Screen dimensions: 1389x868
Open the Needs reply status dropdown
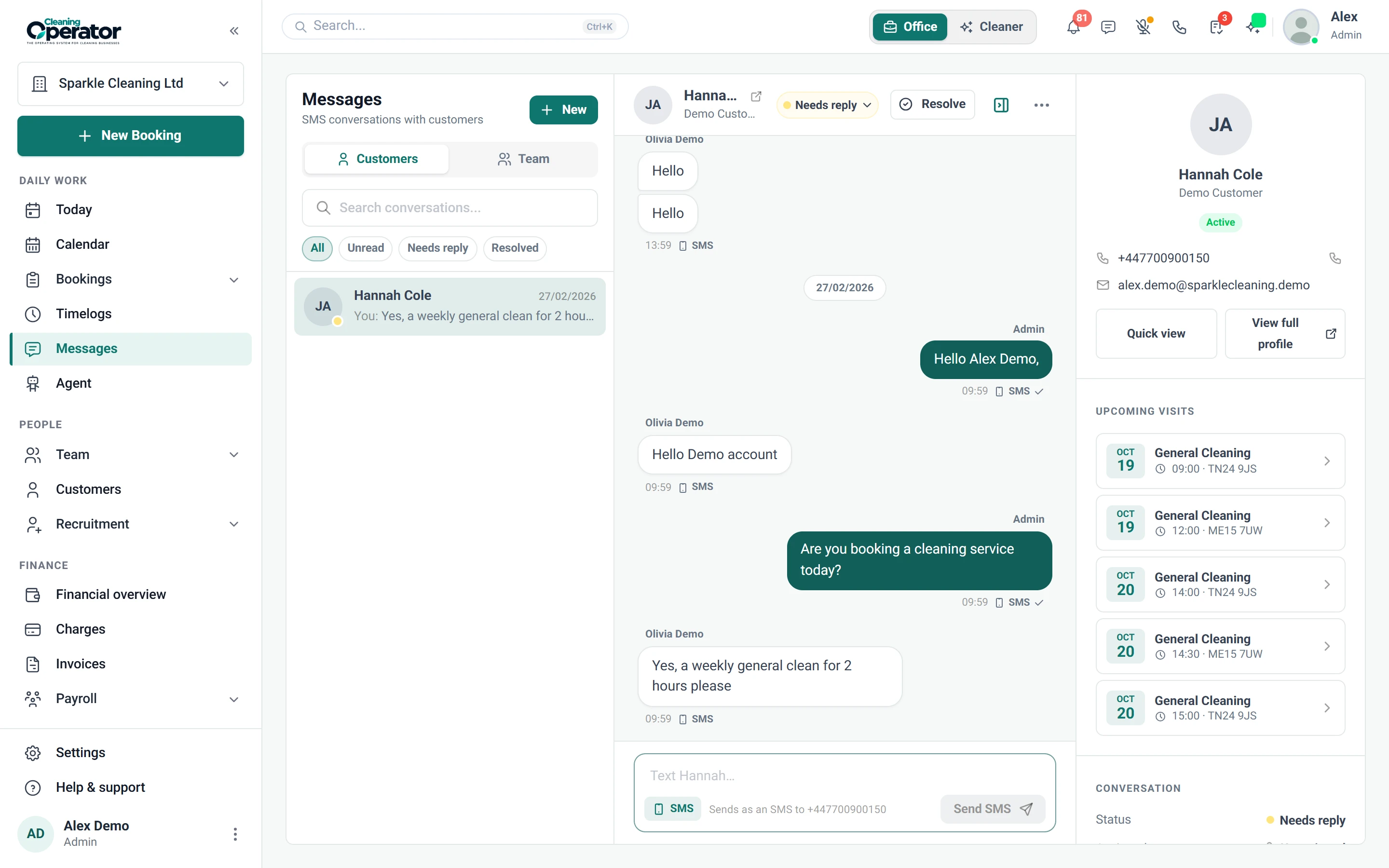(827, 105)
